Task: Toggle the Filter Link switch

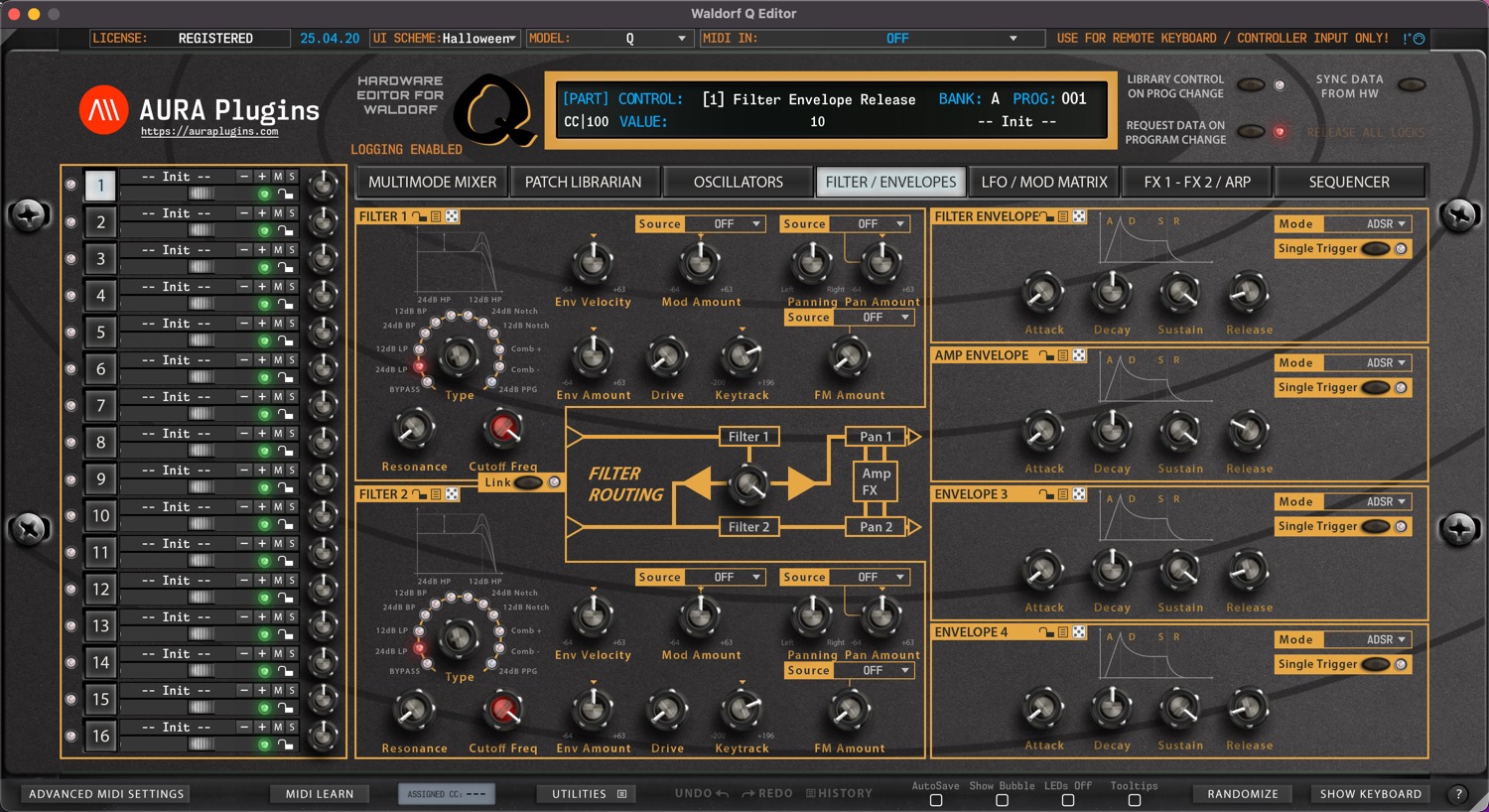Action: click(528, 482)
